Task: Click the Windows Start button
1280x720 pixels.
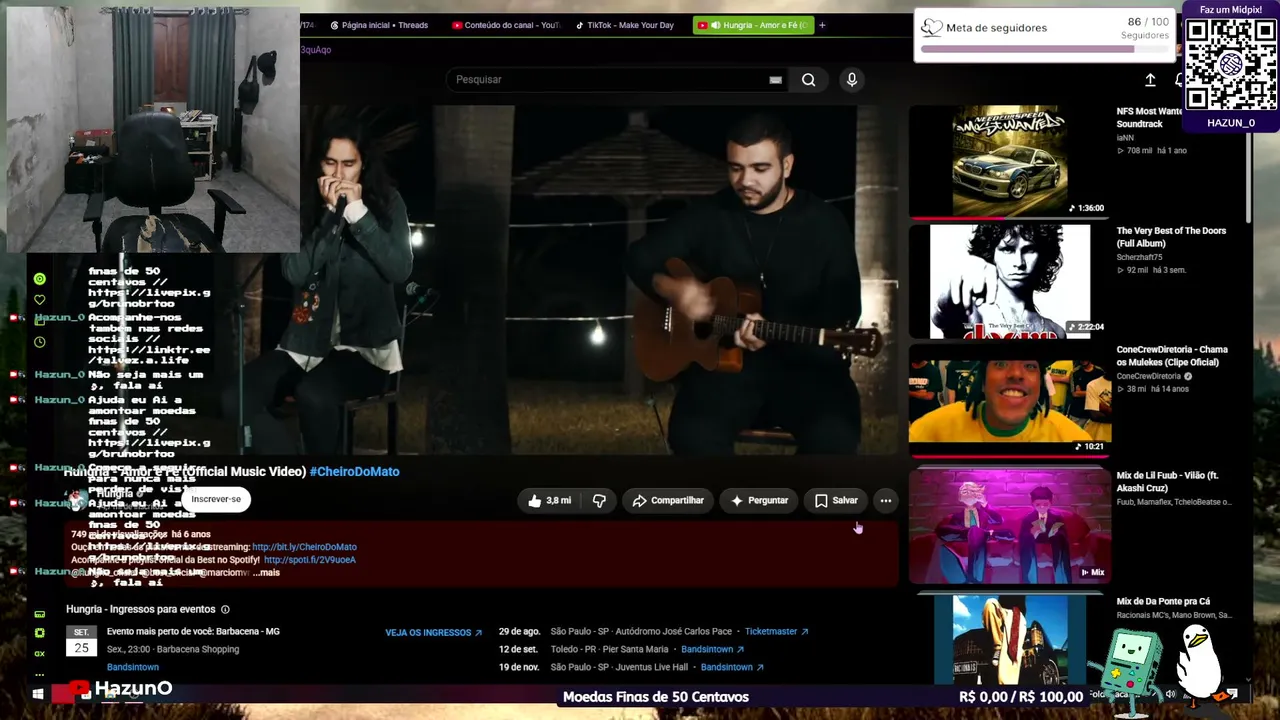Action: point(38,693)
